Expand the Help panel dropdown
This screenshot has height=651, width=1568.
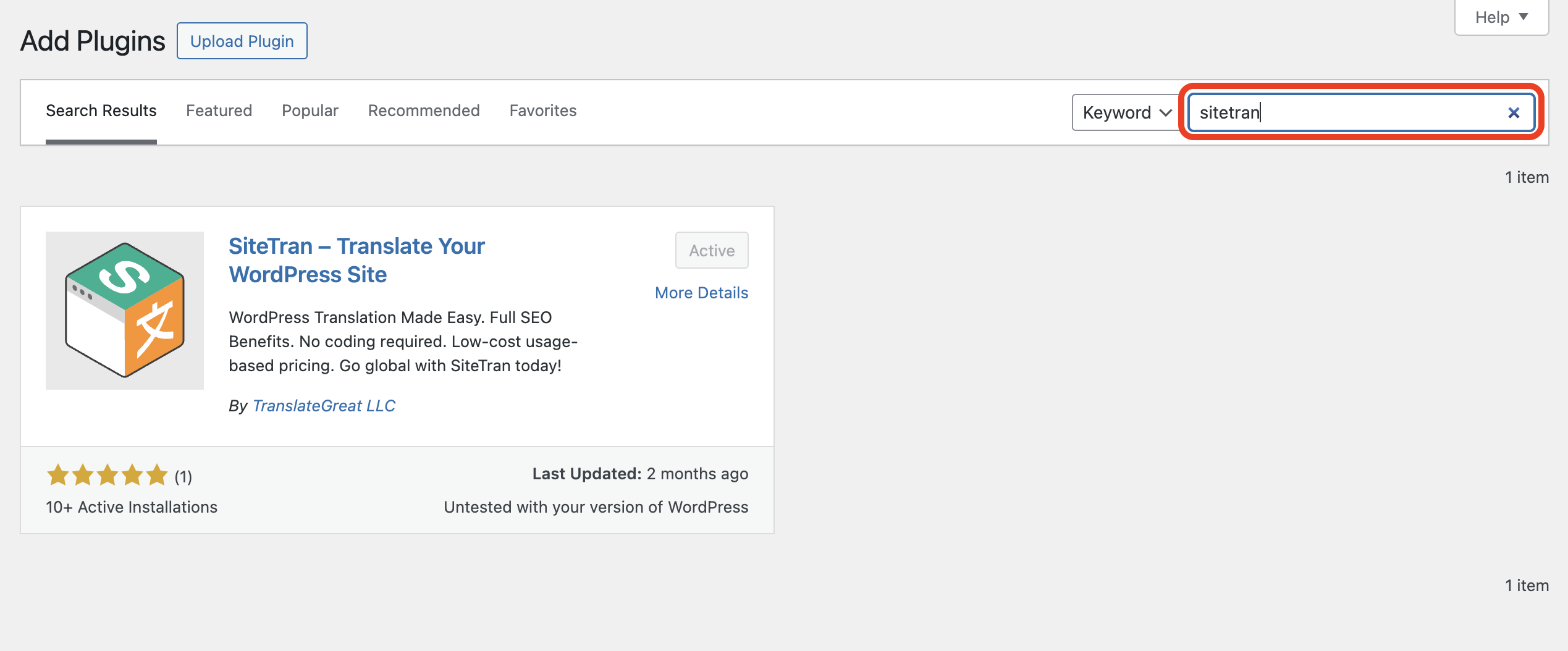pyautogui.click(x=1501, y=18)
